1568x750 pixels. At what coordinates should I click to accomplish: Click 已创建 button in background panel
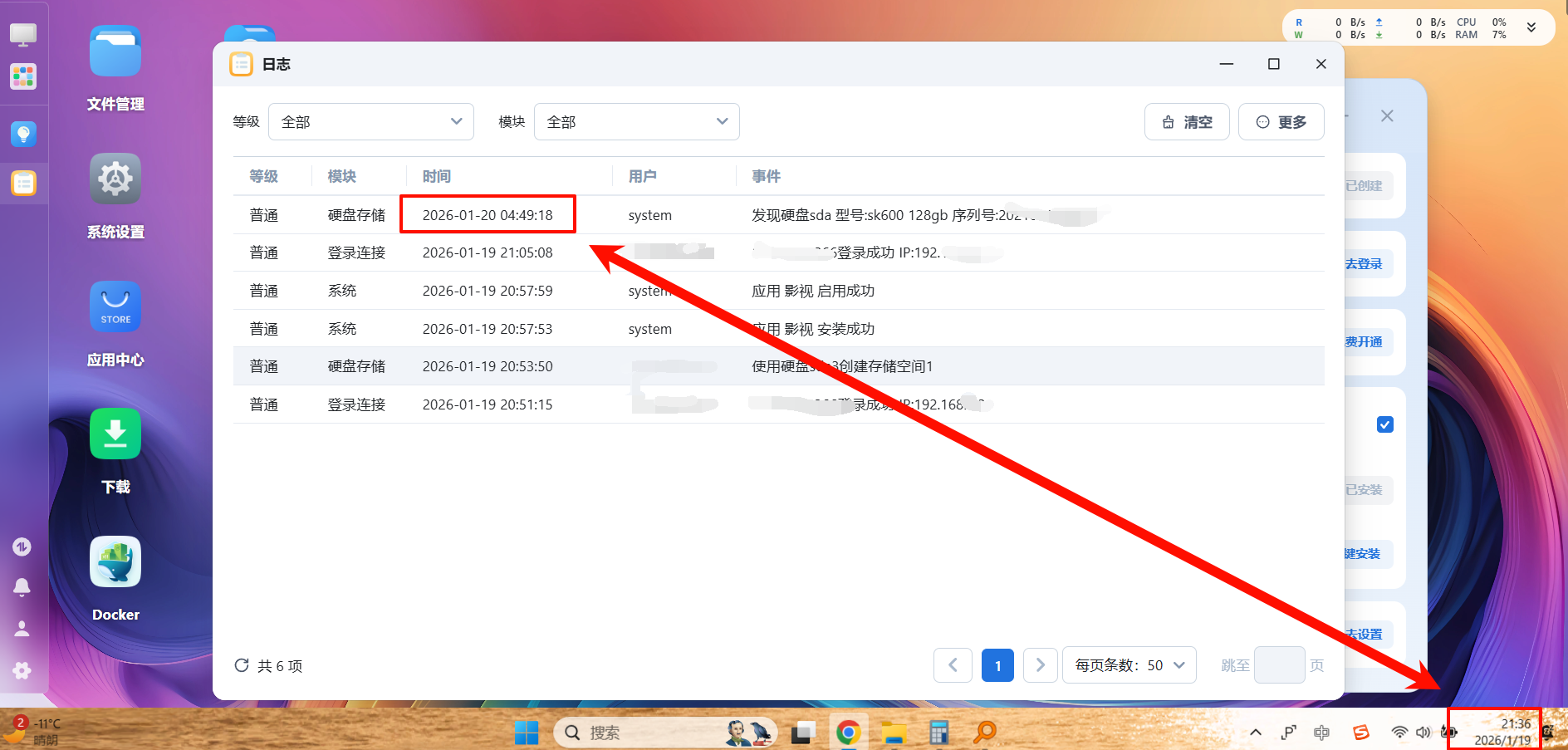(x=1364, y=186)
